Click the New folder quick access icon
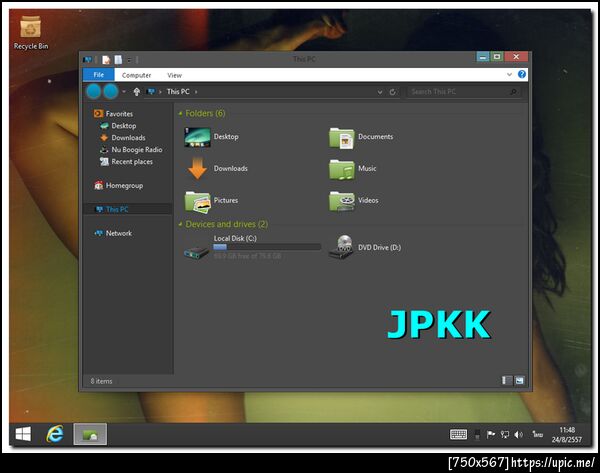 pyautogui.click(x=118, y=60)
